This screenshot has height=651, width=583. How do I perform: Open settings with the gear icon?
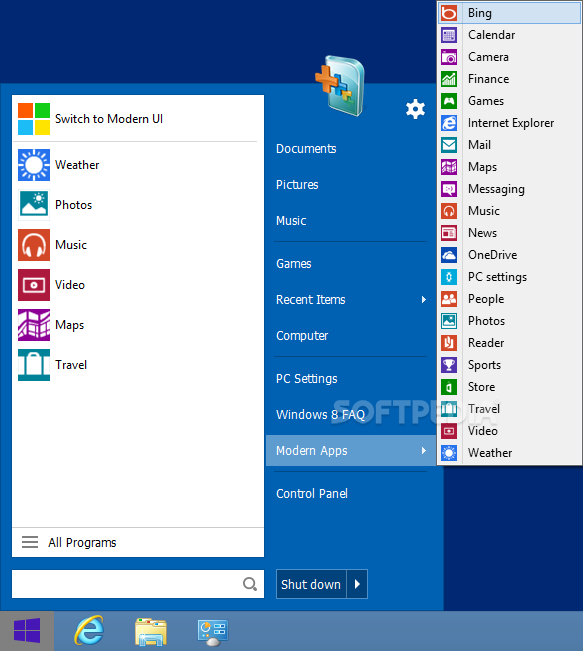coord(415,109)
